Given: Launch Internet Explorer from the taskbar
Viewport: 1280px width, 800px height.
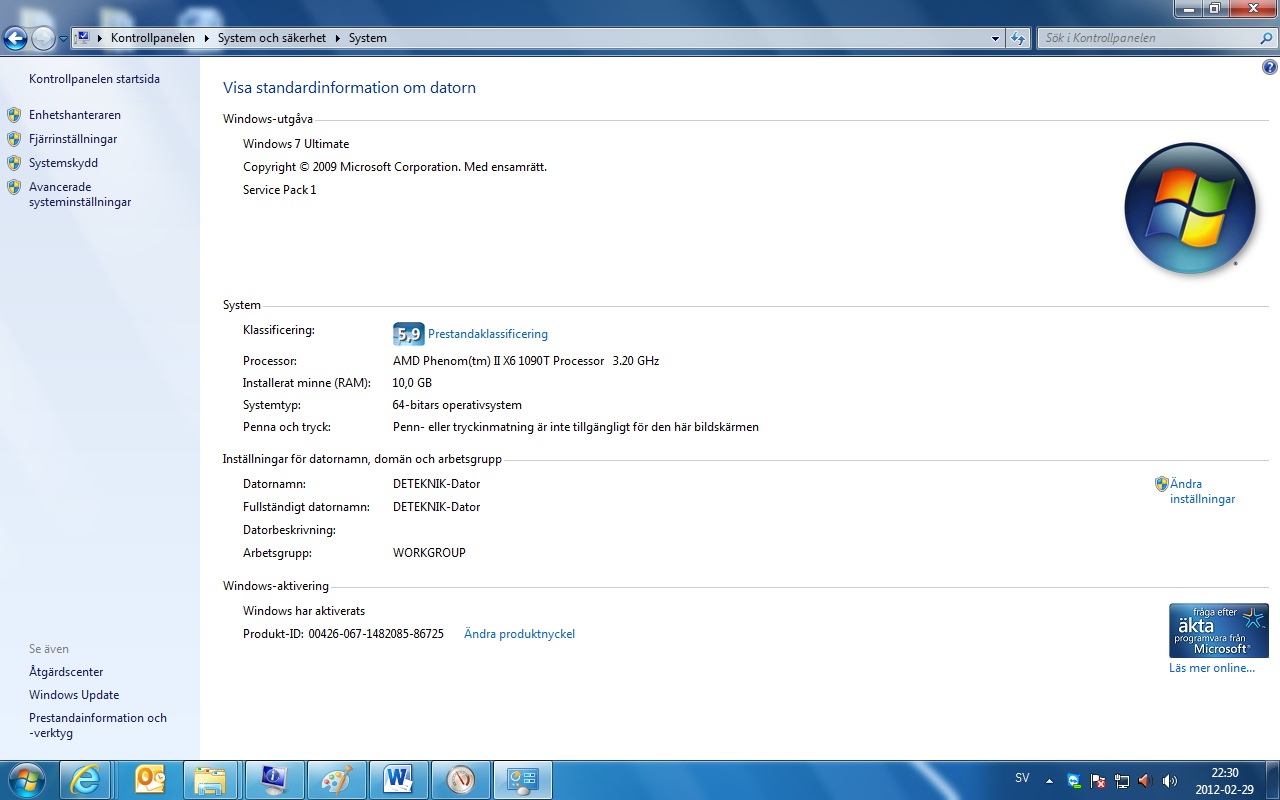Looking at the screenshot, I should [x=86, y=780].
